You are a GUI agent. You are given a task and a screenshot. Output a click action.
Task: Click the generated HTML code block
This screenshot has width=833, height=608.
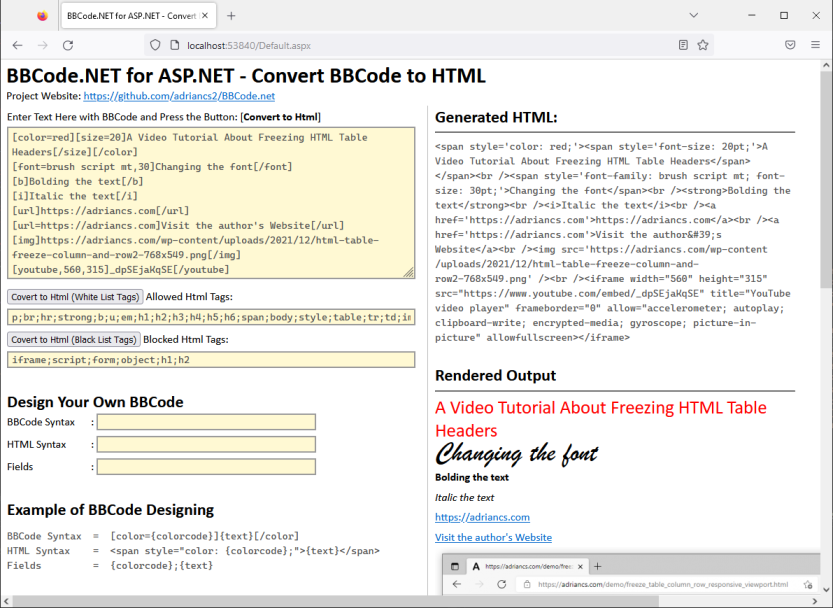click(613, 242)
